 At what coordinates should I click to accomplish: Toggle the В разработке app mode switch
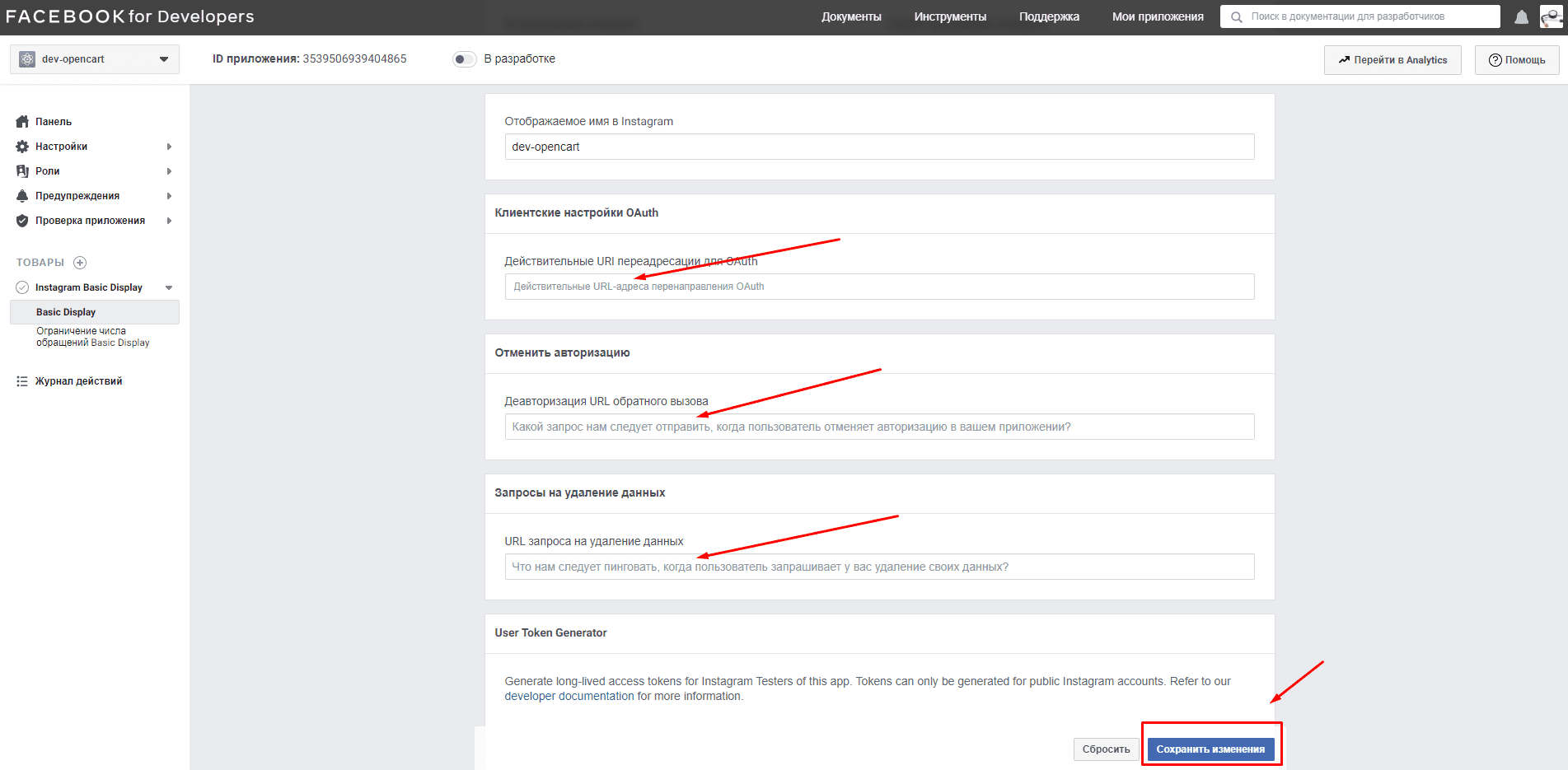[x=464, y=59]
